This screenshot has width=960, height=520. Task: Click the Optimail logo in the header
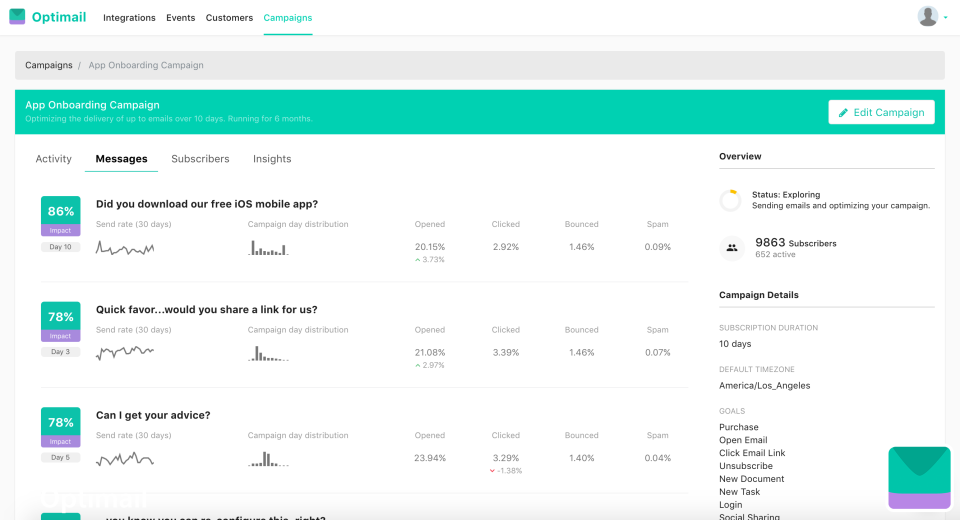click(50, 17)
